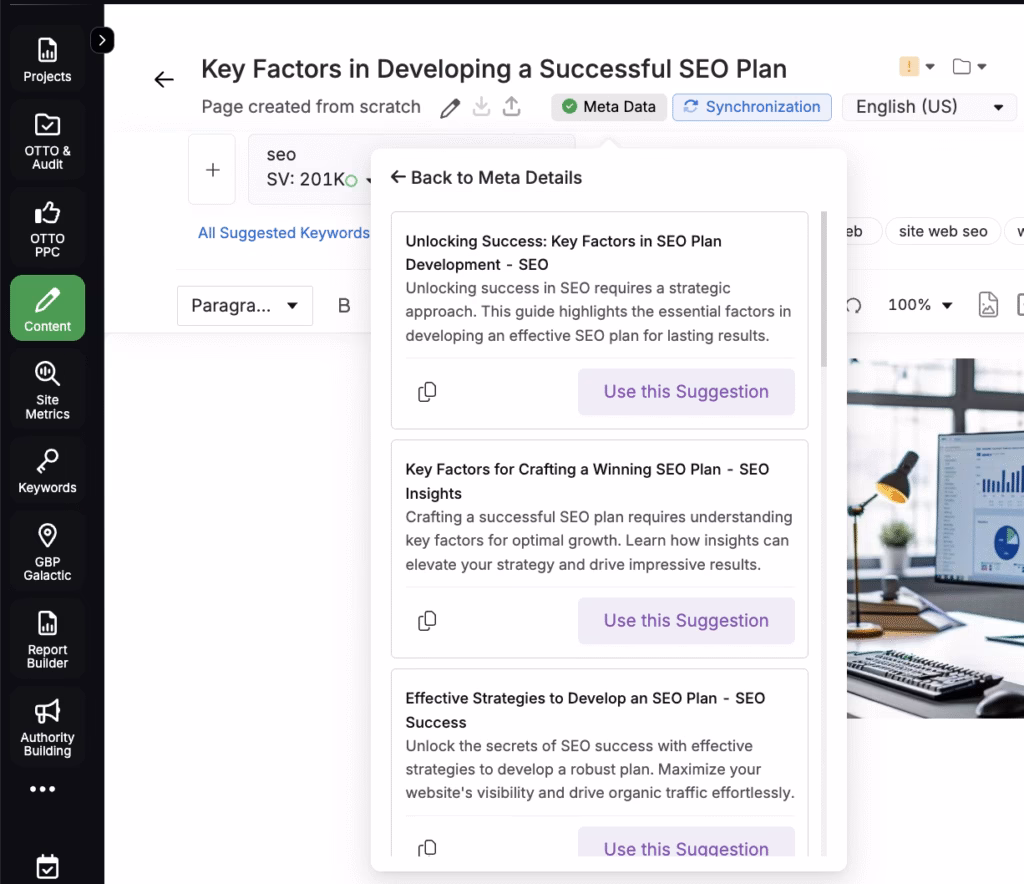Open Projects in the sidebar

(47, 59)
